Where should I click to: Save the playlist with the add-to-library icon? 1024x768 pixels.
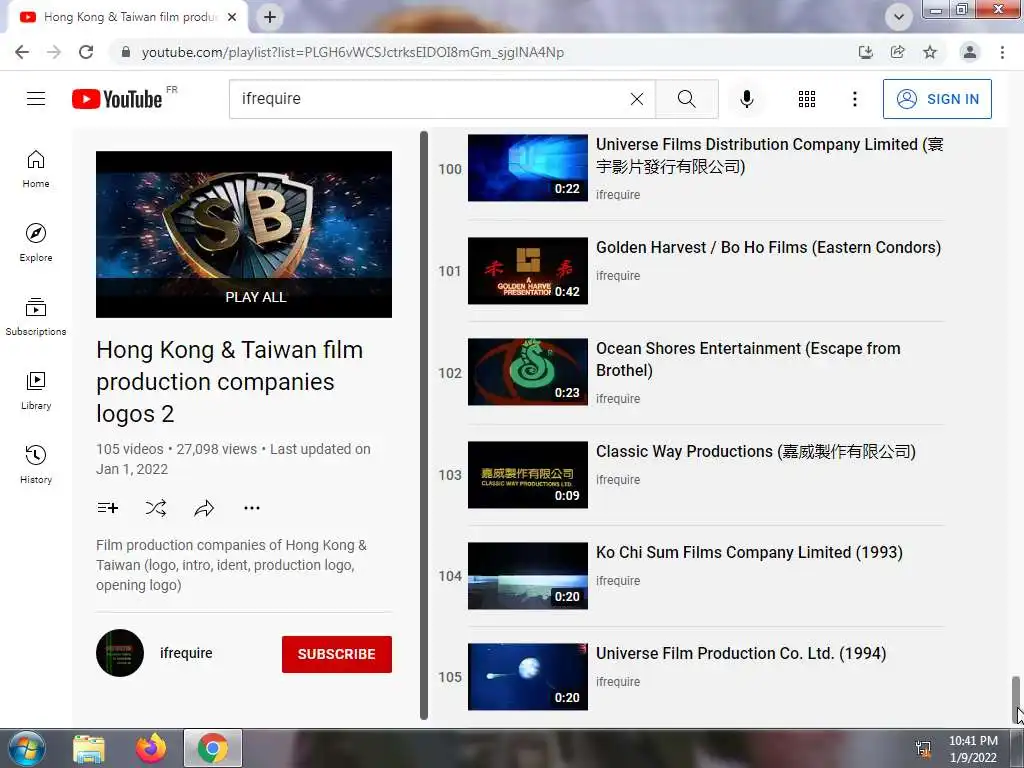point(108,508)
